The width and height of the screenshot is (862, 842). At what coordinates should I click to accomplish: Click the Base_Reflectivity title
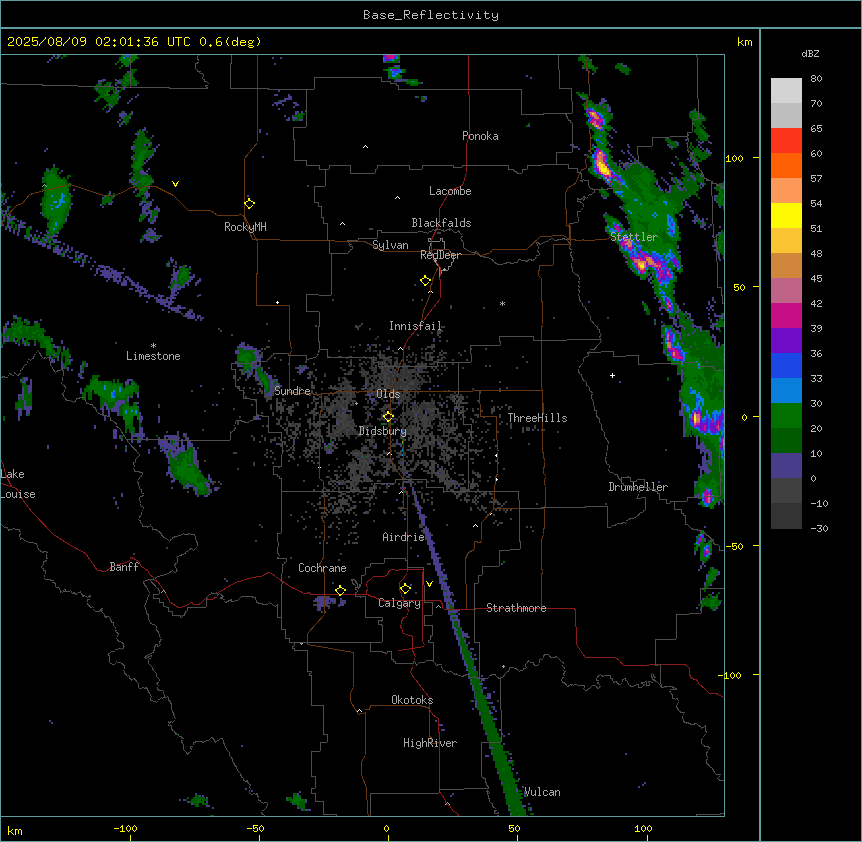point(431,15)
